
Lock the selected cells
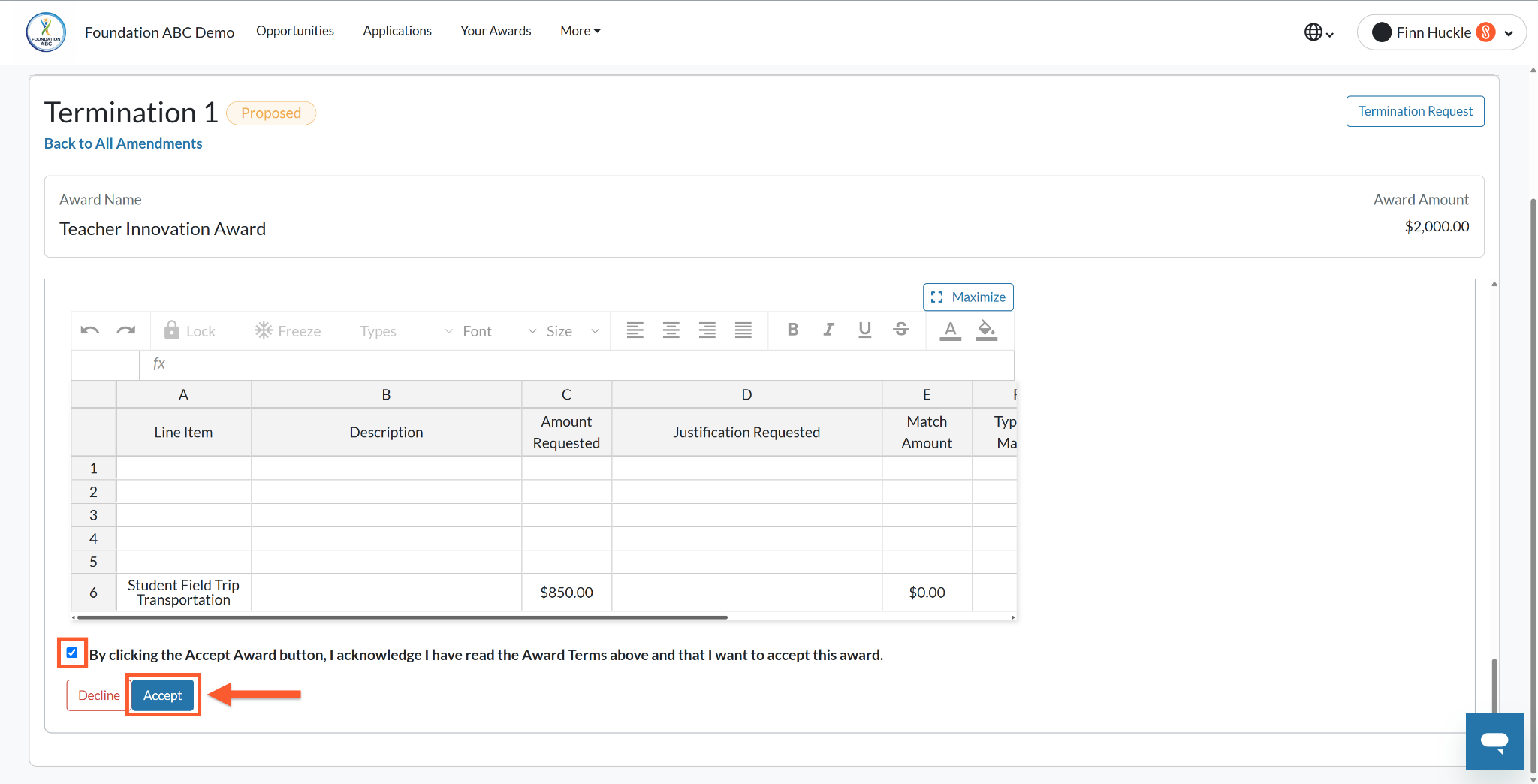click(x=190, y=330)
